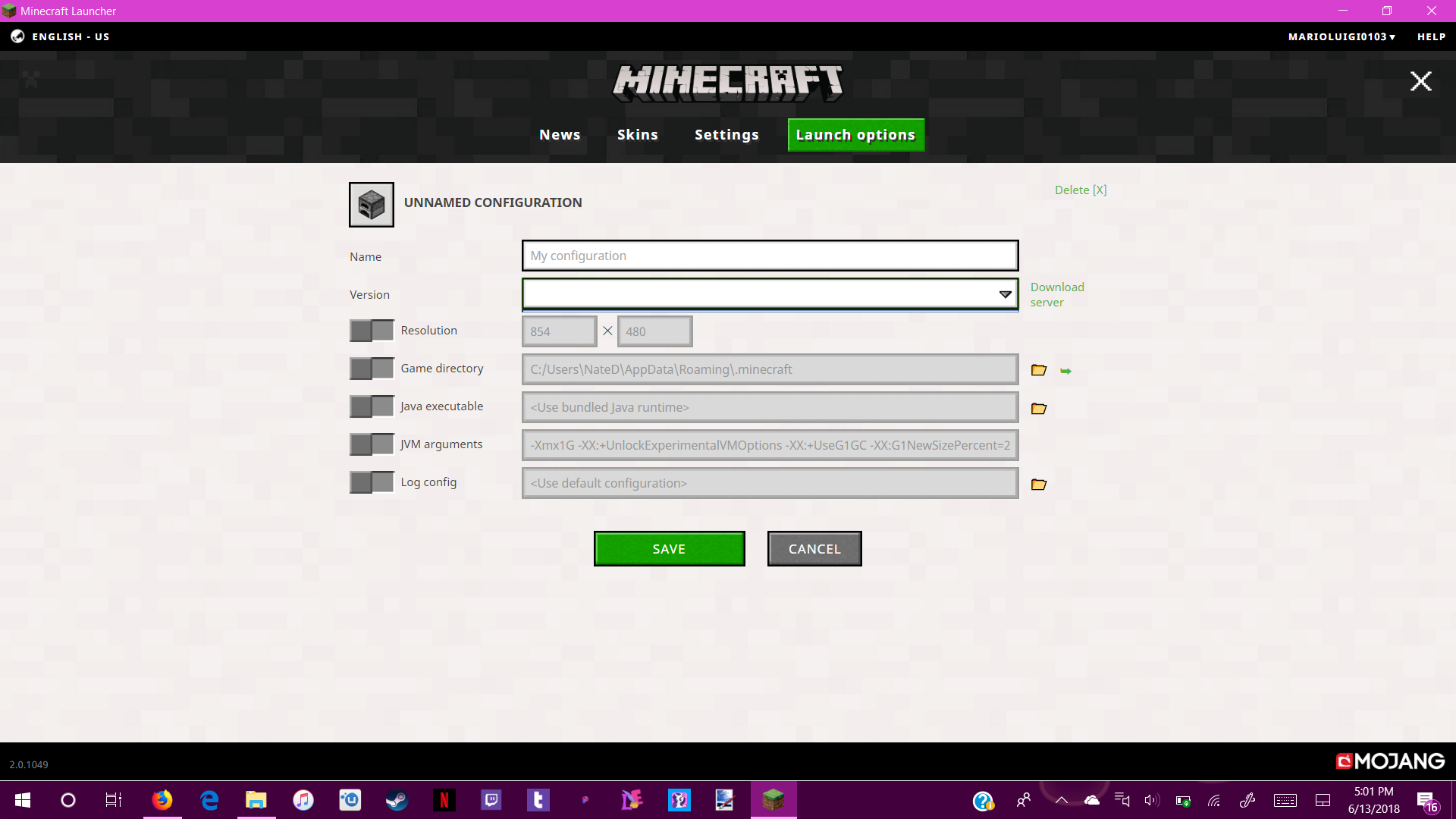Click the resolution height field 480

[655, 331]
